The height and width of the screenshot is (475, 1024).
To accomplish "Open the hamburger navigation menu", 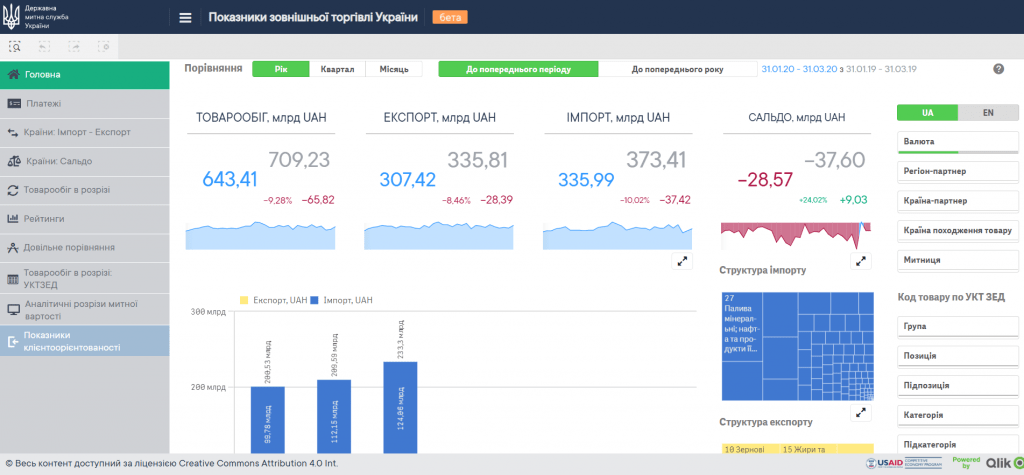I will [185, 17].
